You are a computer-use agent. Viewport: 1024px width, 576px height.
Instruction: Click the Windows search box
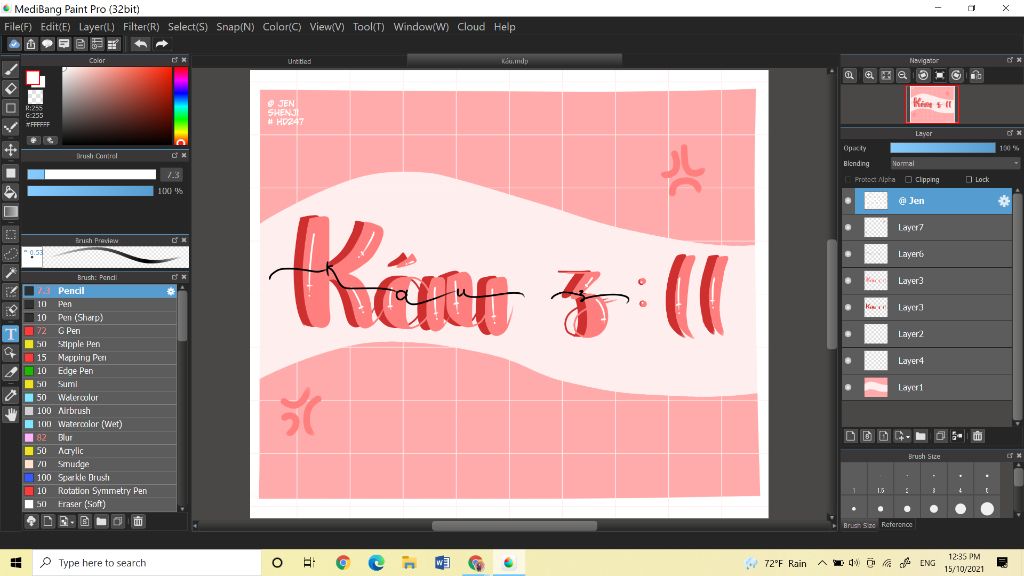tap(147, 563)
